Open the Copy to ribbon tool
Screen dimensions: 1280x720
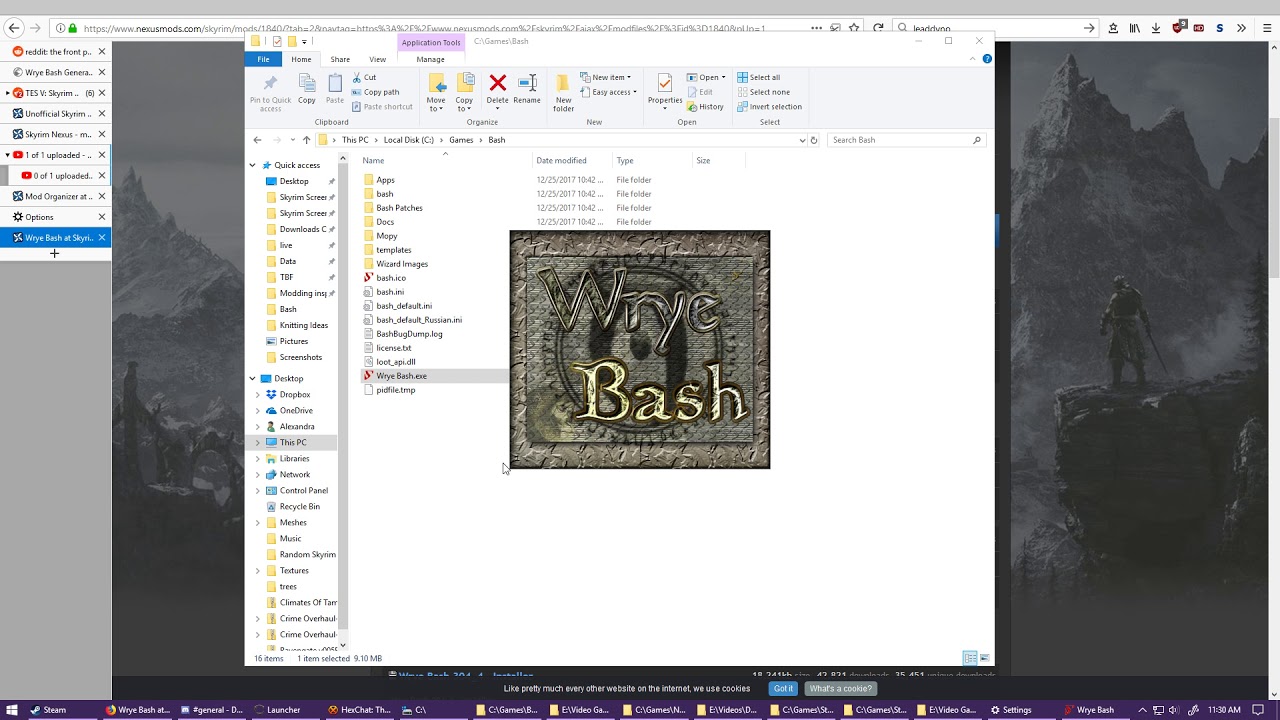(464, 92)
